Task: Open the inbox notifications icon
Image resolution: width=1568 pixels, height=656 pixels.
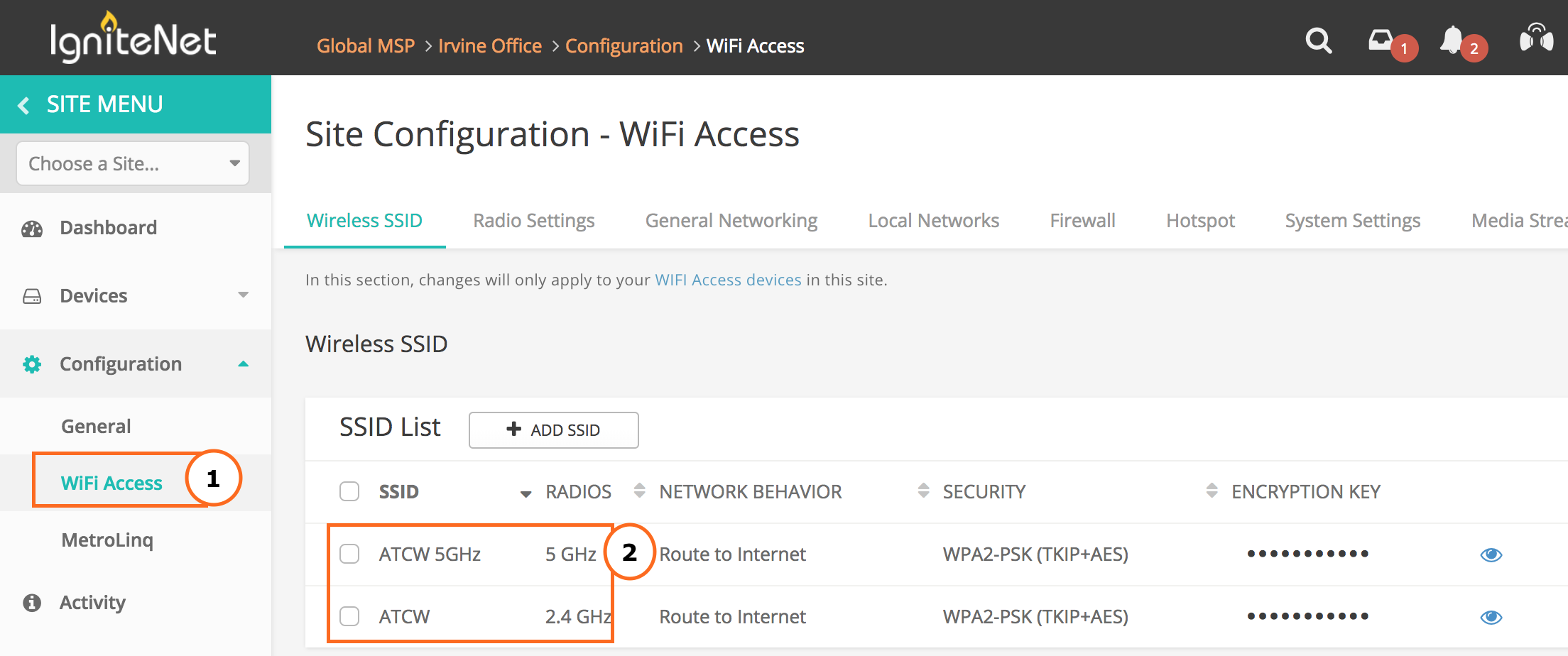Action: (x=1381, y=40)
